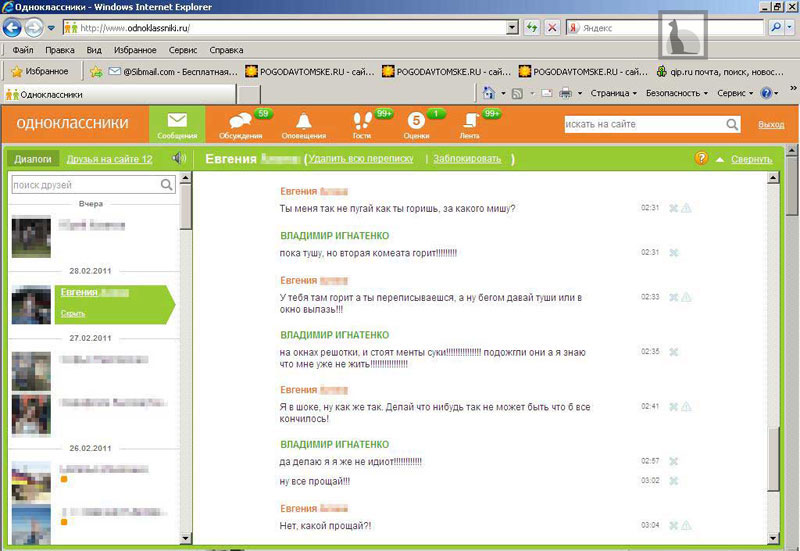The height and width of the screenshot is (551, 800).
Task: Click the empty new tab button
Action: coord(249,95)
